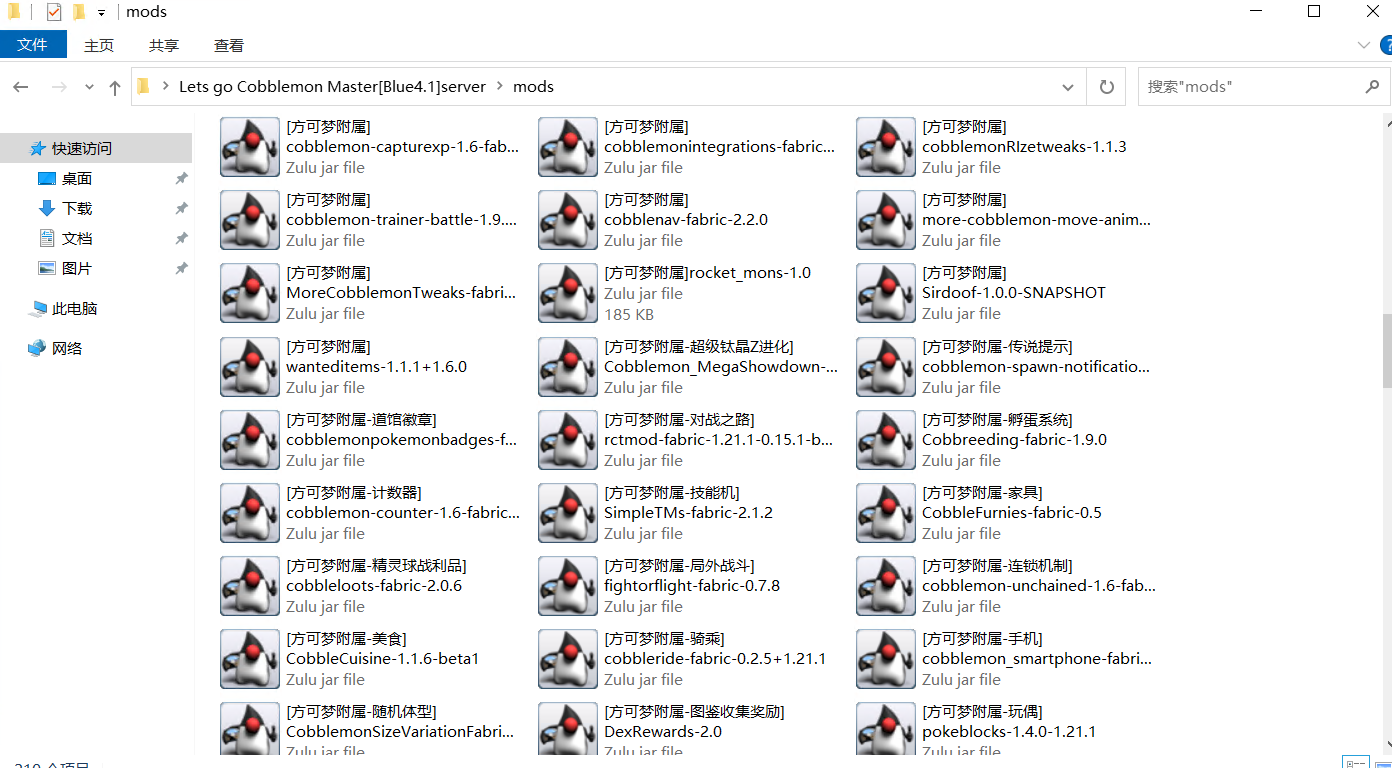Viewport: 1392px width, 768px height.
Task: Unpin 桌面 using its pin icon
Action: (181, 179)
